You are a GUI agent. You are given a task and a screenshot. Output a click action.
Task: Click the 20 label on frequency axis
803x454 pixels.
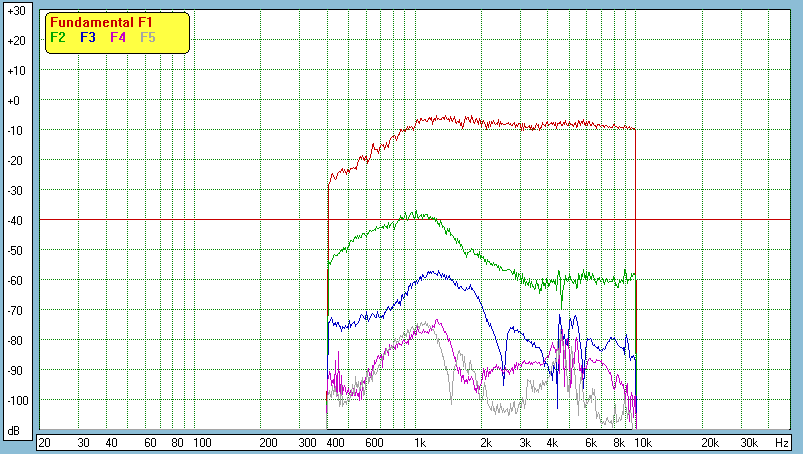(x=44, y=442)
